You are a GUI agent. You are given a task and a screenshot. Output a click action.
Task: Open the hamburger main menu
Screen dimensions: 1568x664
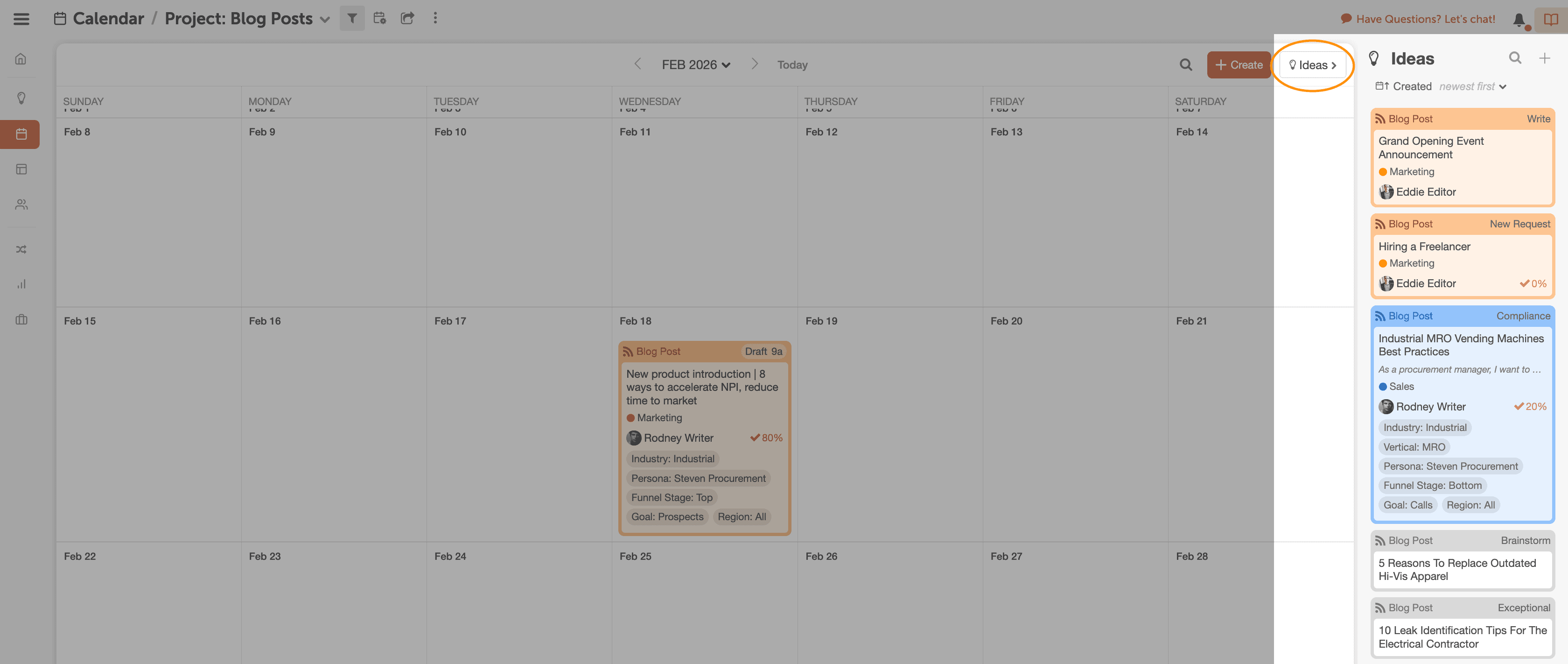pyautogui.click(x=21, y=19)
